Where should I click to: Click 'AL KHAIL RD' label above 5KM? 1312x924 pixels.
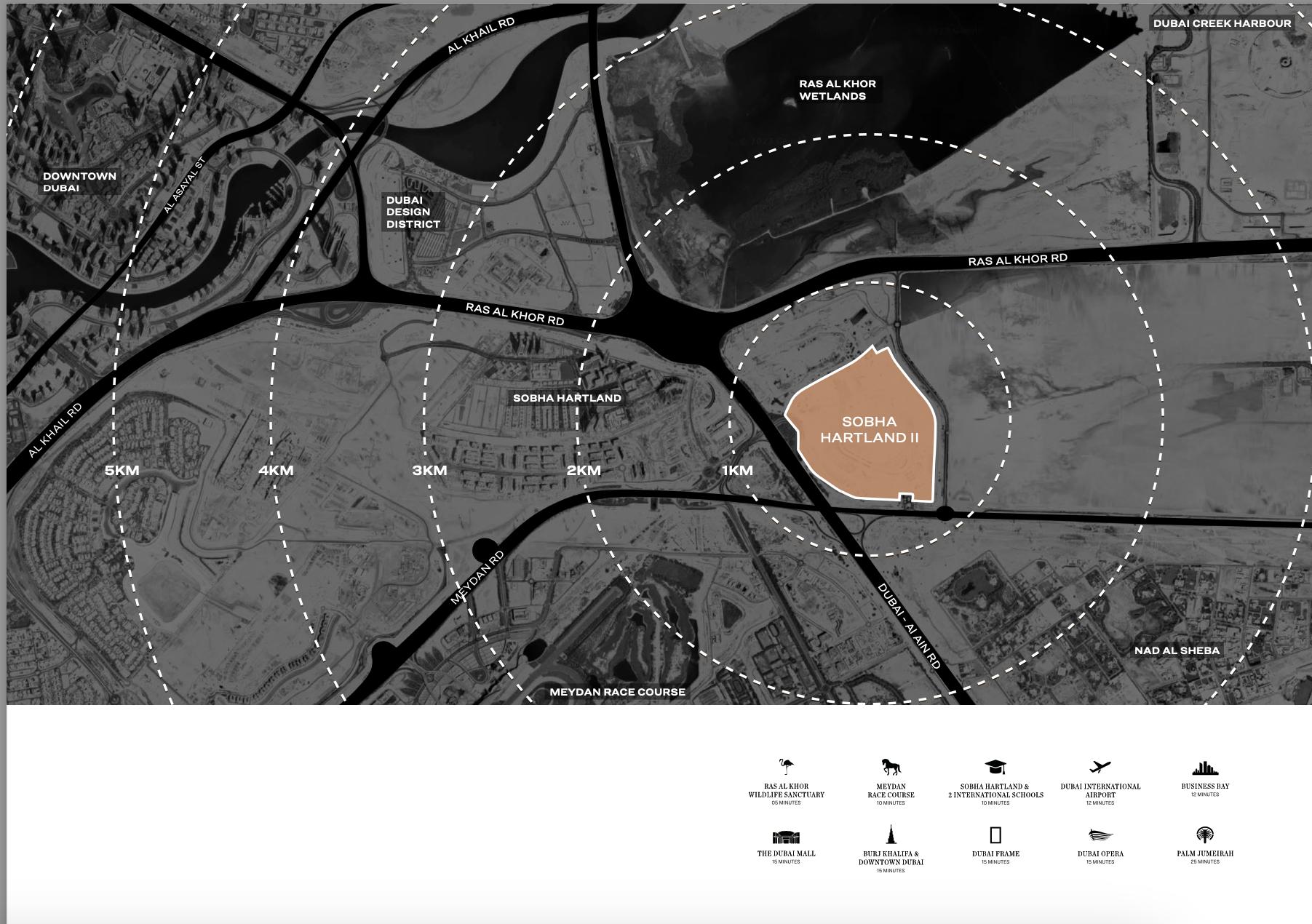[55, 430]
